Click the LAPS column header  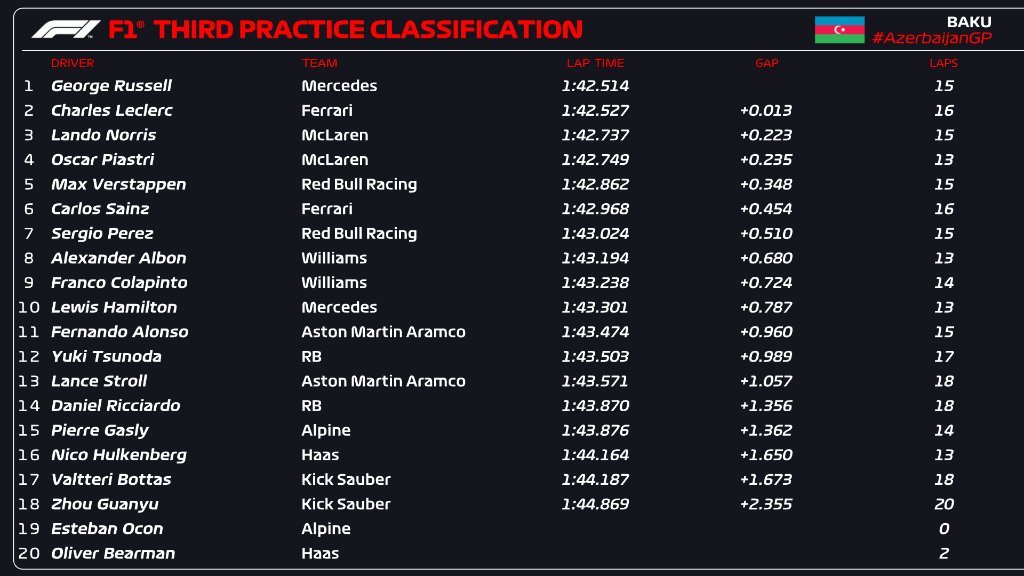pyautogui.click(x=944, y=63)
